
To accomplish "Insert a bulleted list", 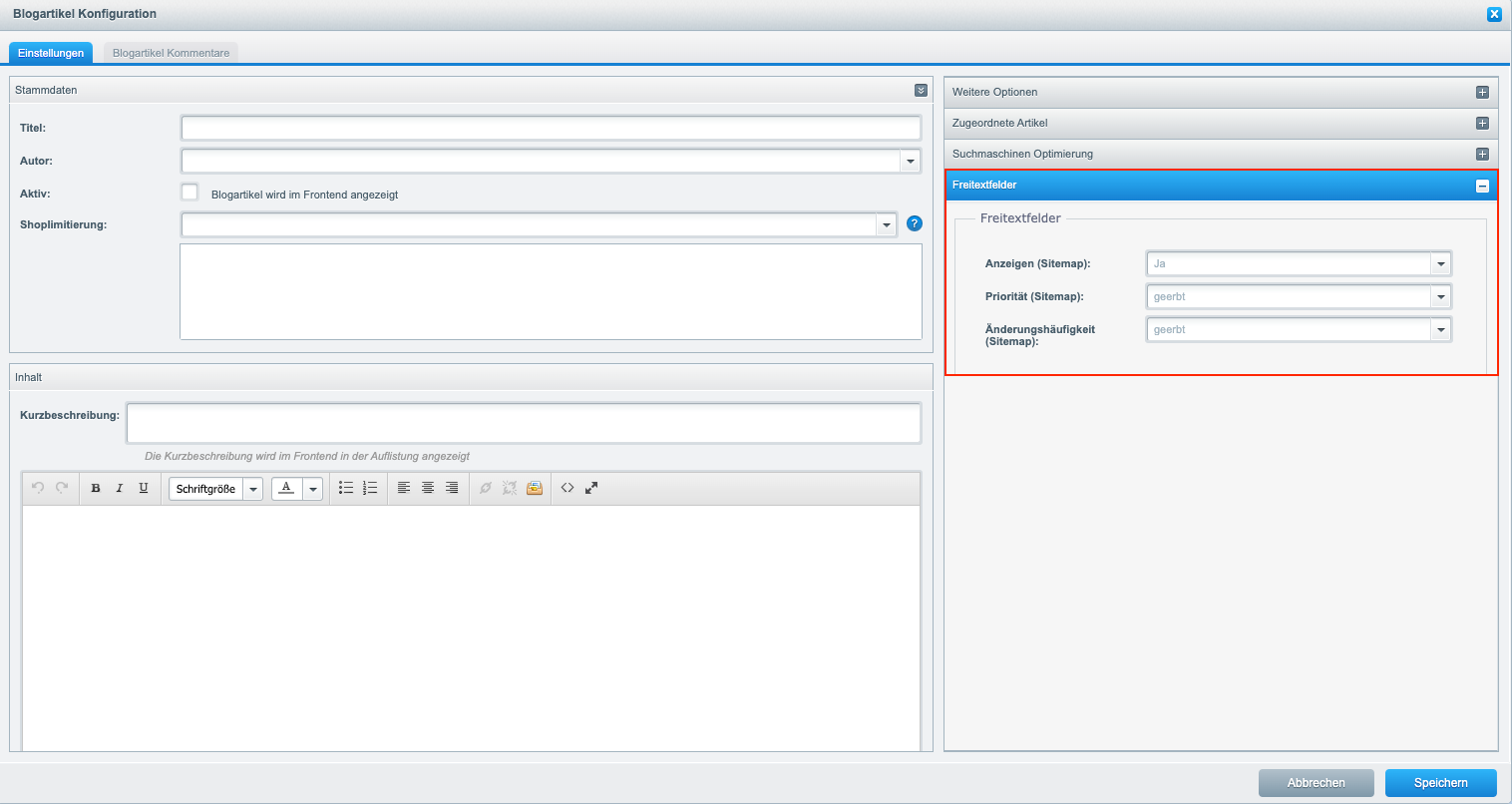I will click(x=346, y=488).
